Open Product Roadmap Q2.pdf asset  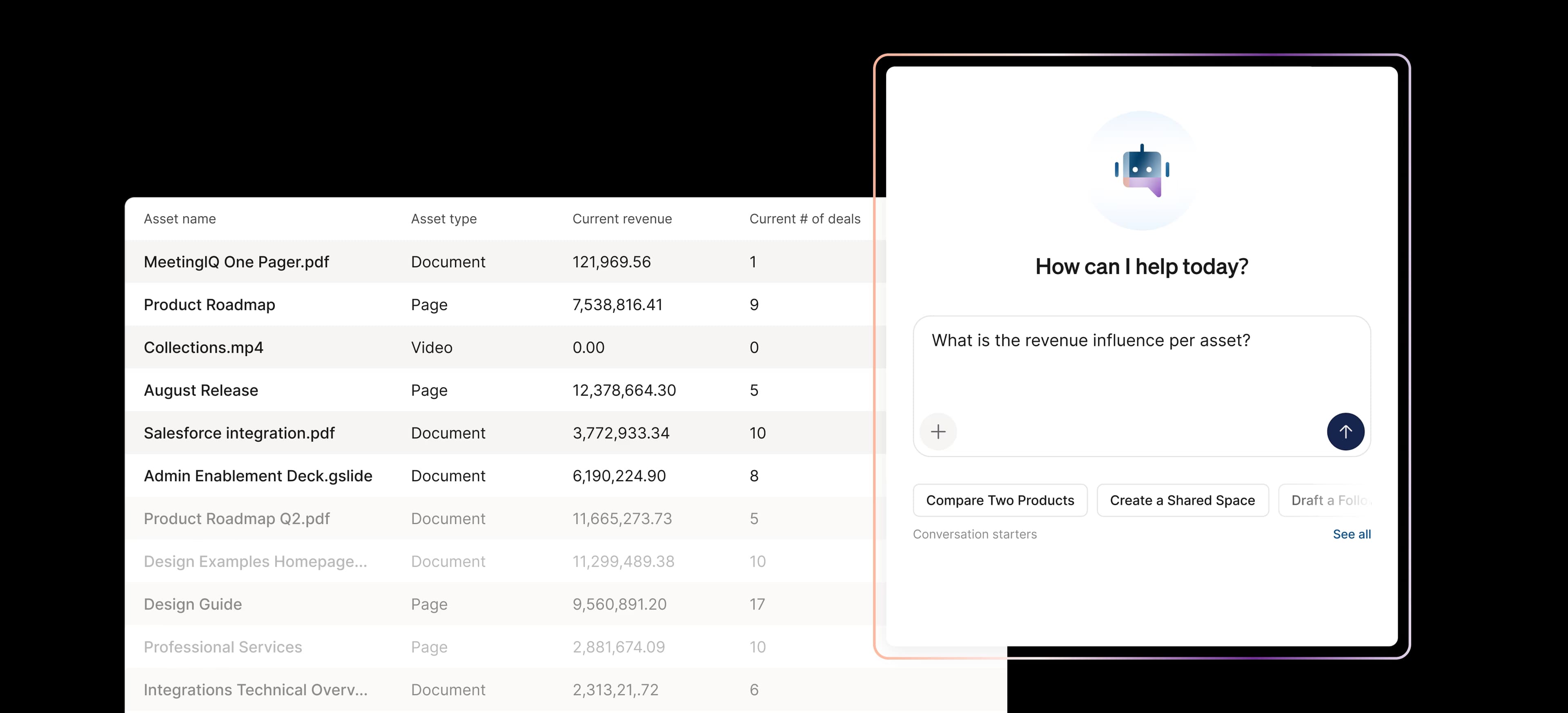click(236, 519)
